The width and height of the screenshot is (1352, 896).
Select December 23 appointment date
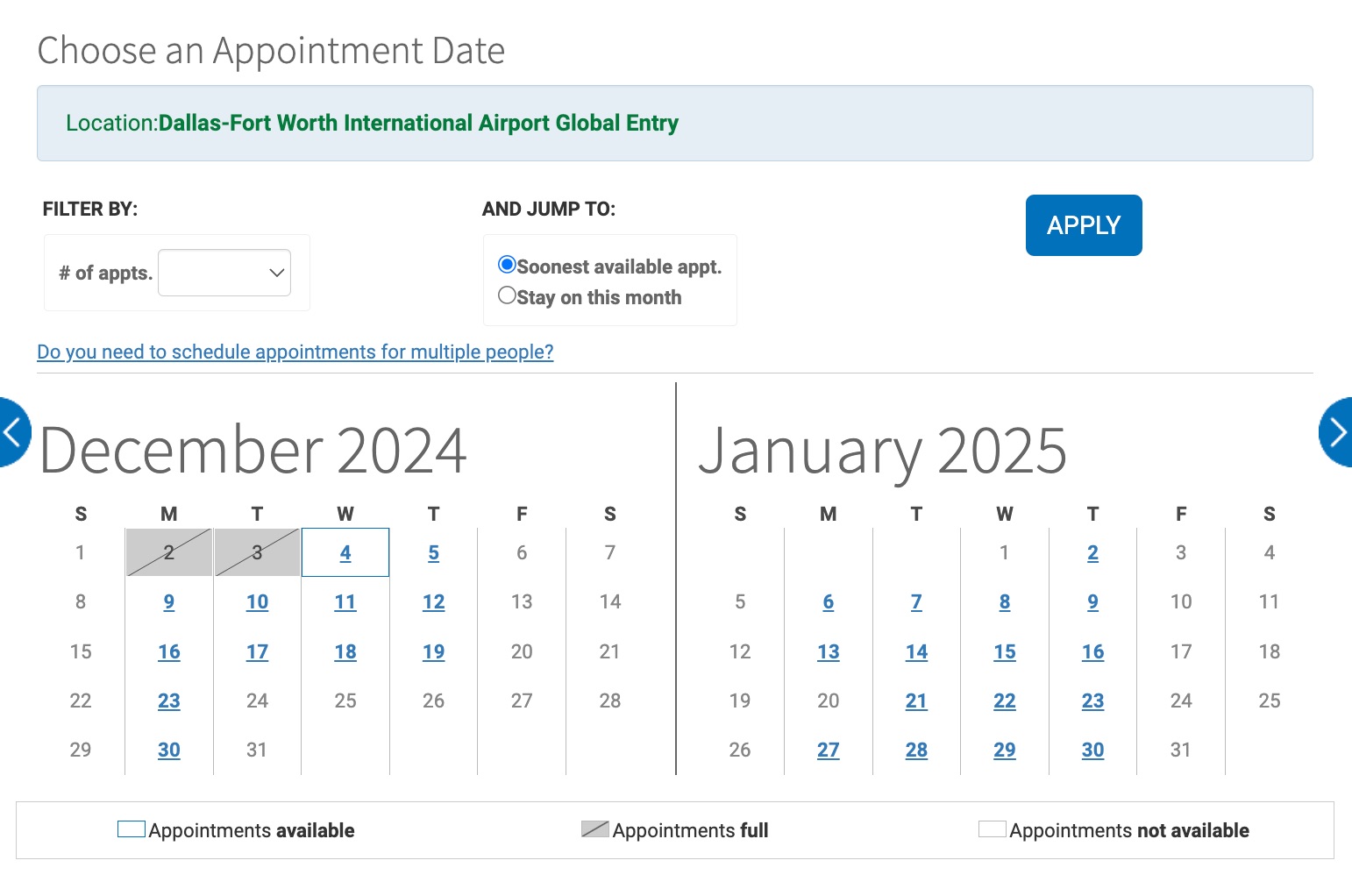(168, 700)
